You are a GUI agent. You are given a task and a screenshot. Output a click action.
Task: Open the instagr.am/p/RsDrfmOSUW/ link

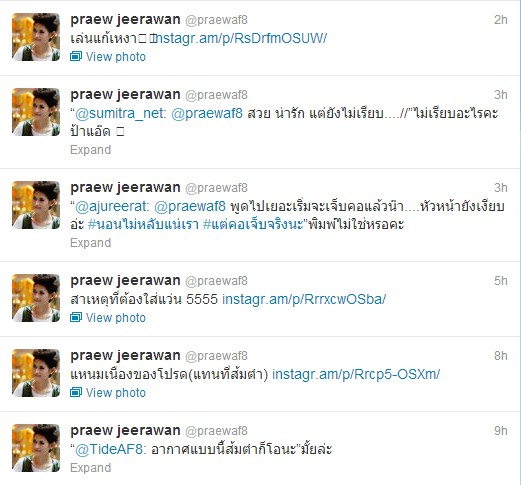[238, 38]
